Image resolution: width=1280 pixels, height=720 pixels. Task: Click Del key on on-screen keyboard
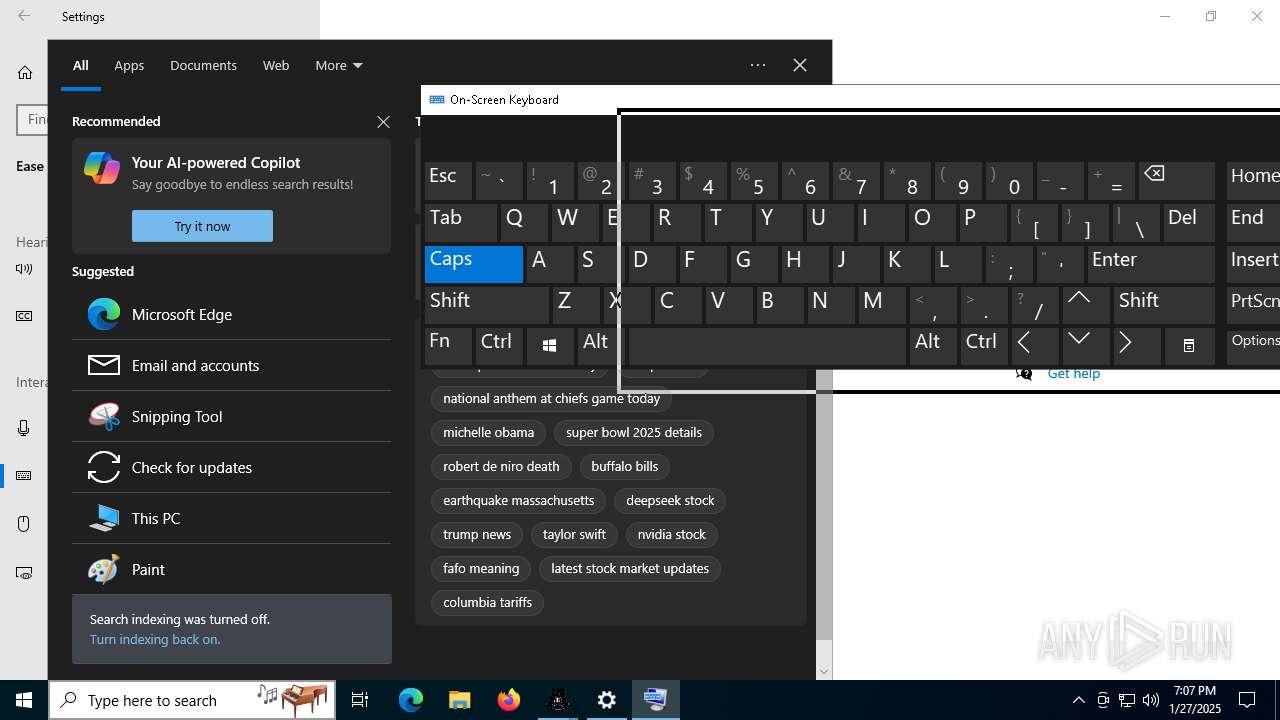click(1190, 222)
